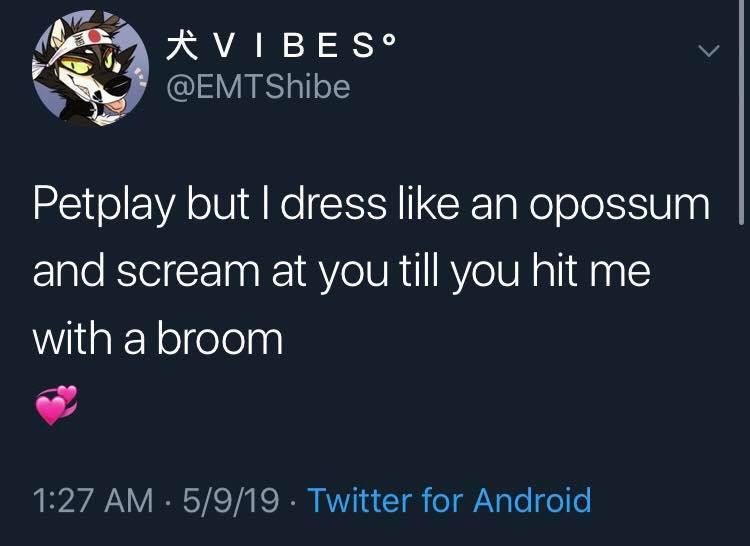750x546 pixels.
Task: Click the word "Petplay" in the tweet
Action: click(104, 206)
